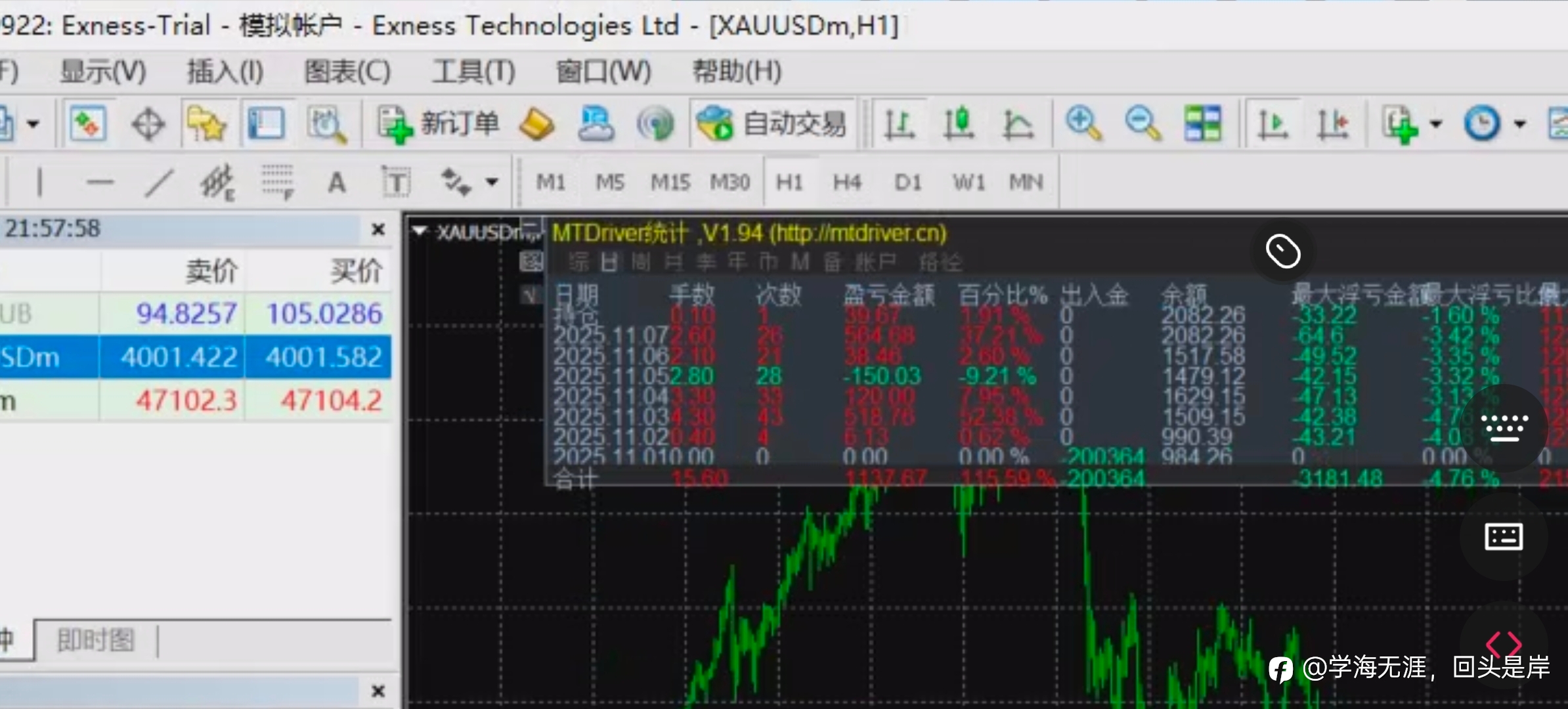
Task: Open the indicators list dropdown arrow
Action: (1435, 124)
